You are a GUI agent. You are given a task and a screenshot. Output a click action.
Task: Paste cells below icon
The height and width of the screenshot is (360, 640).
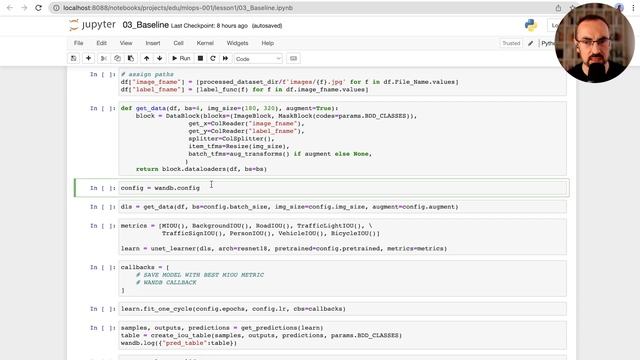tap(131, 59)
